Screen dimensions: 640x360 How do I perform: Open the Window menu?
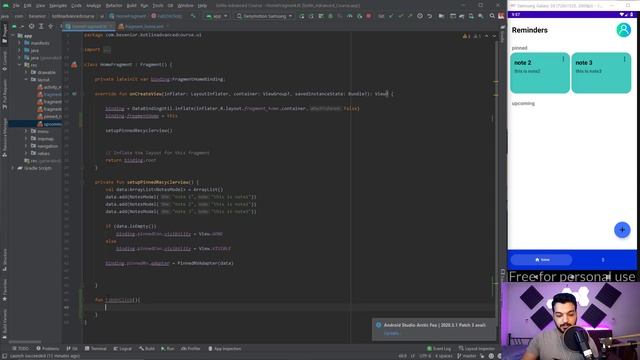point(185,6)
